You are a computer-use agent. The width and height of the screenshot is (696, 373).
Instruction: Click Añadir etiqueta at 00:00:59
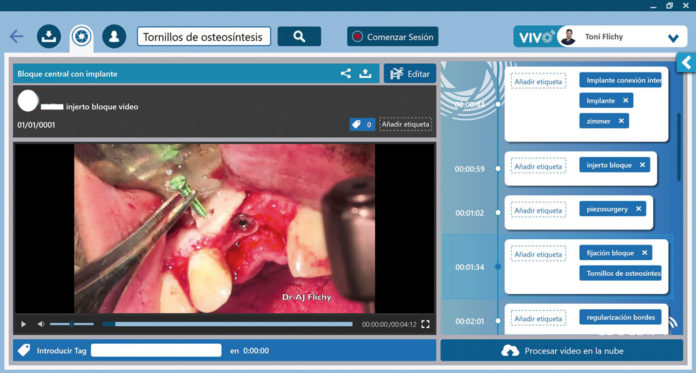click(x=538, y=167)
